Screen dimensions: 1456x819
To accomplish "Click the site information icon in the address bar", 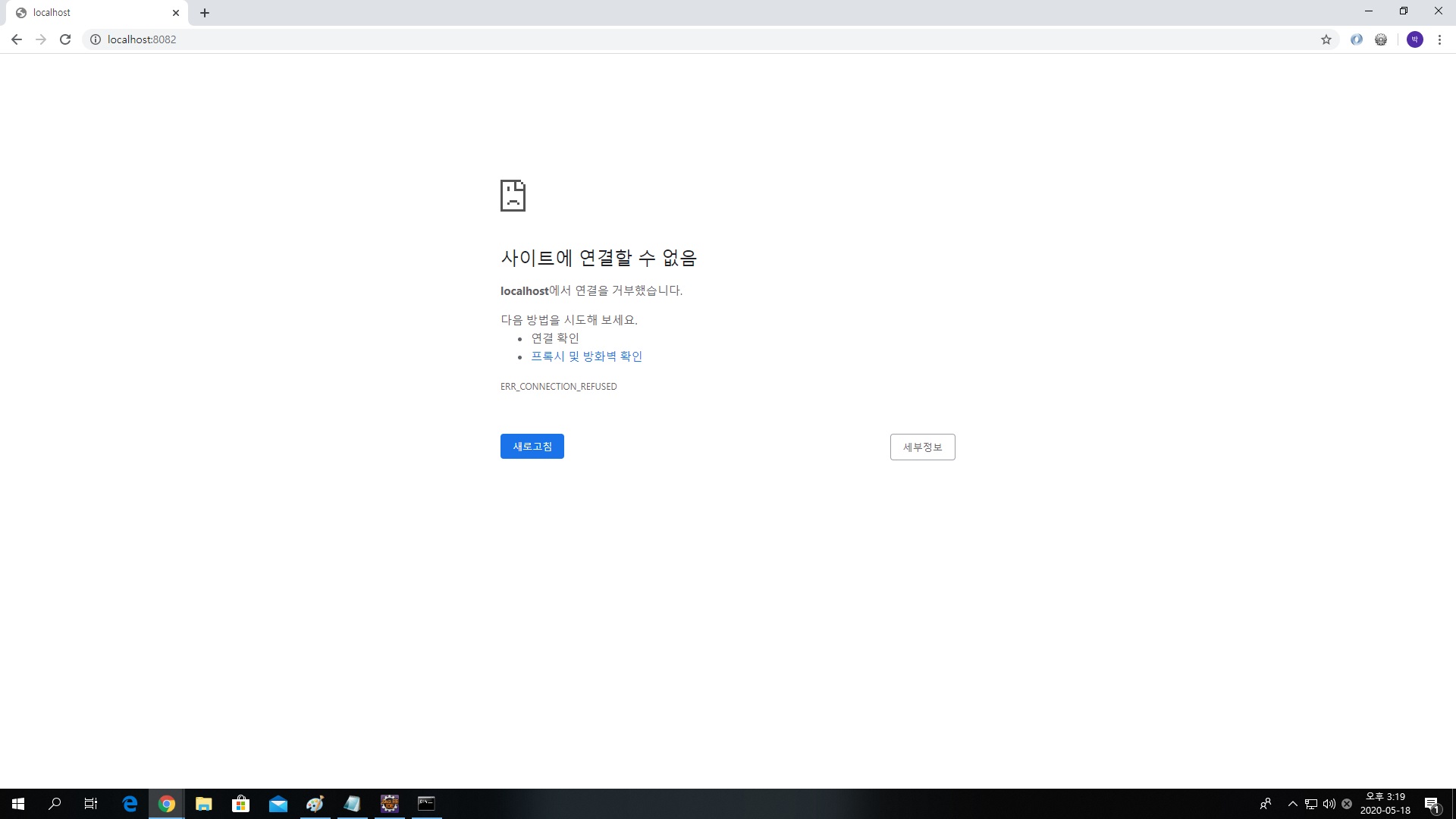I will pos(96,39).
